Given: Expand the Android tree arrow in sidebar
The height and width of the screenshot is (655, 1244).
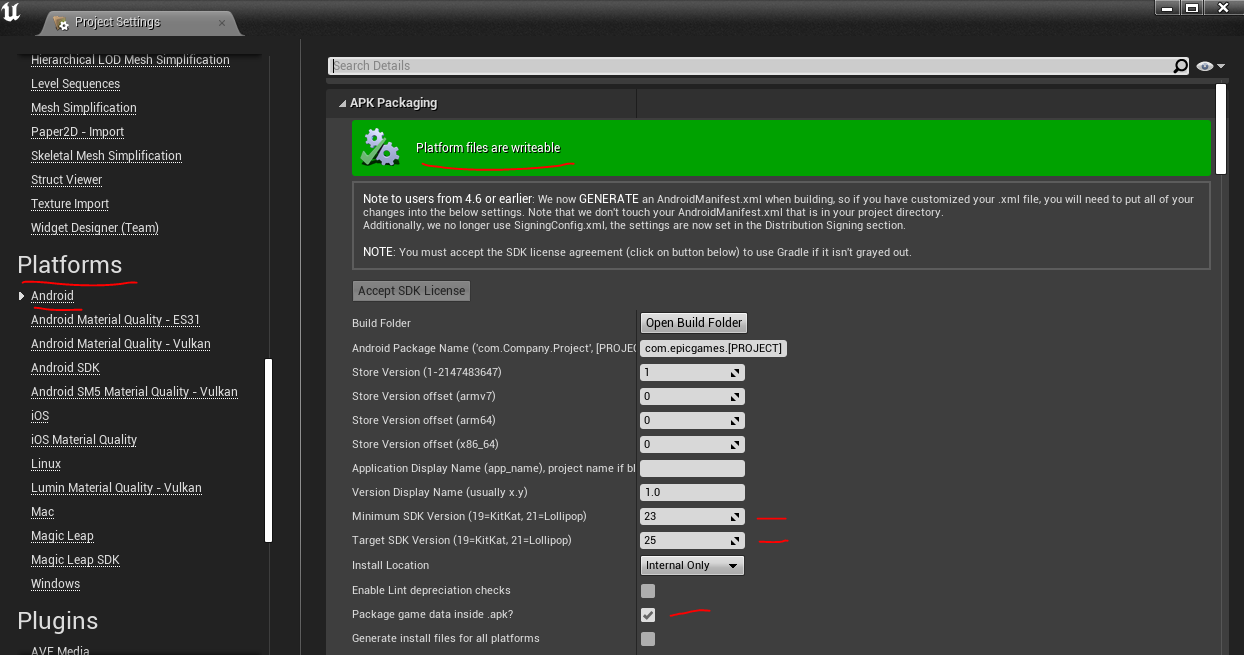Looking at the screenshot, I should [x=21, y=296].
